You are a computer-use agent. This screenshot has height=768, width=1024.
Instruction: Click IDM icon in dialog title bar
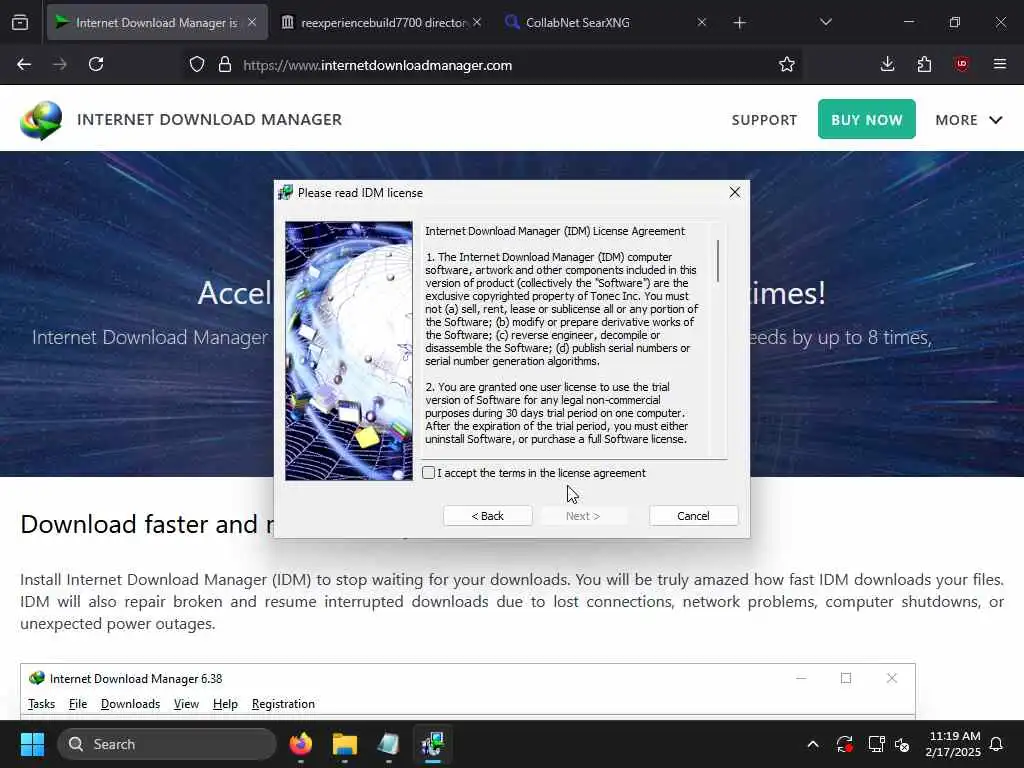(x=285, y=193)
